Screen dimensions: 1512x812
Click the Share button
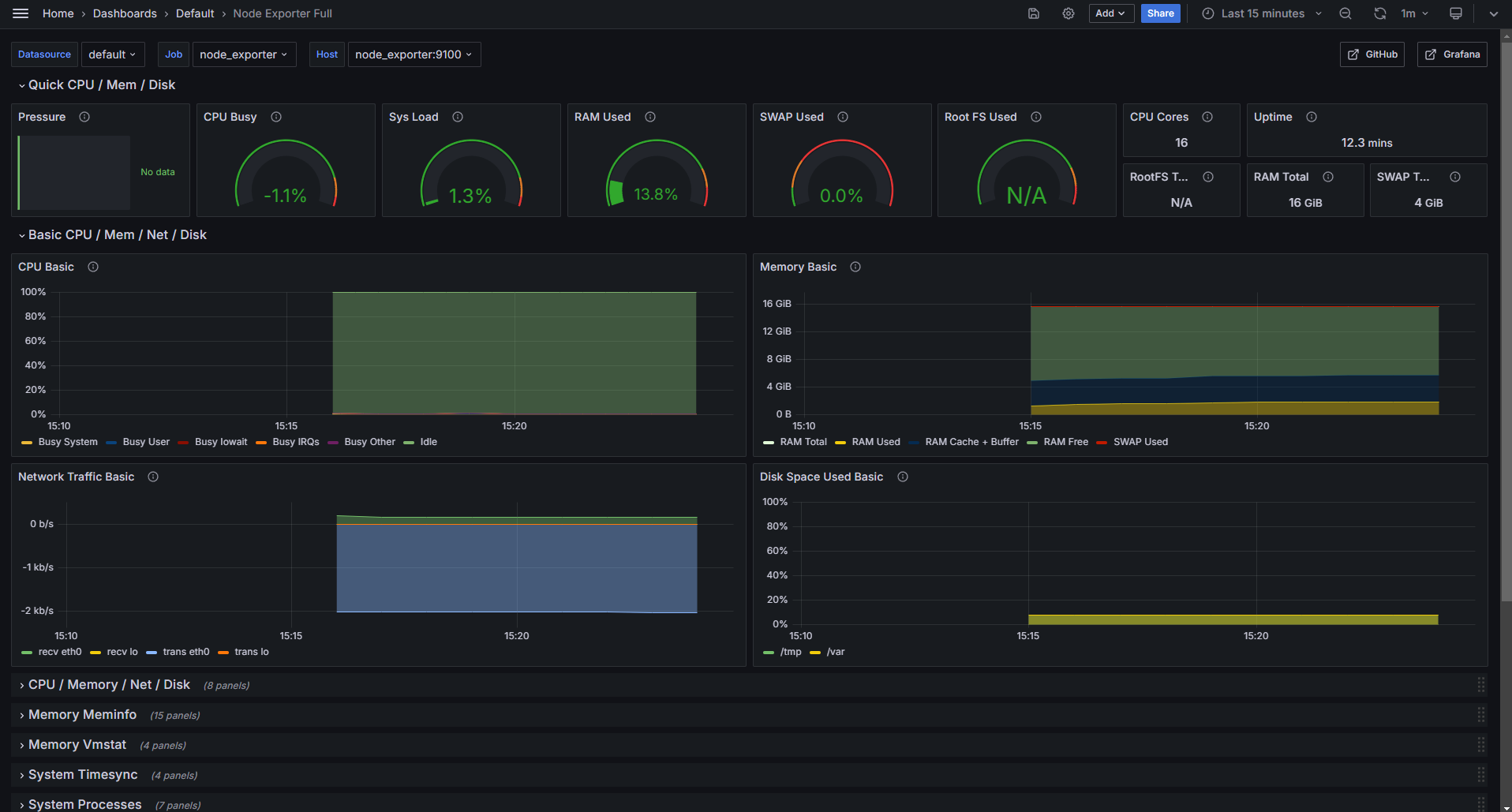(1160, 13)
